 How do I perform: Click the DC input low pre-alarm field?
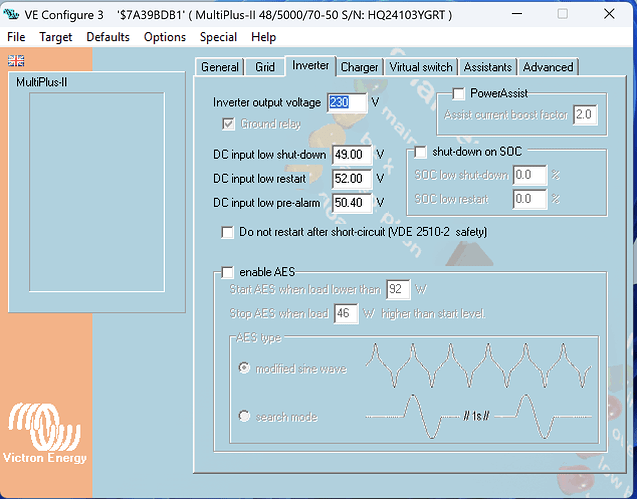coord(352,203)
